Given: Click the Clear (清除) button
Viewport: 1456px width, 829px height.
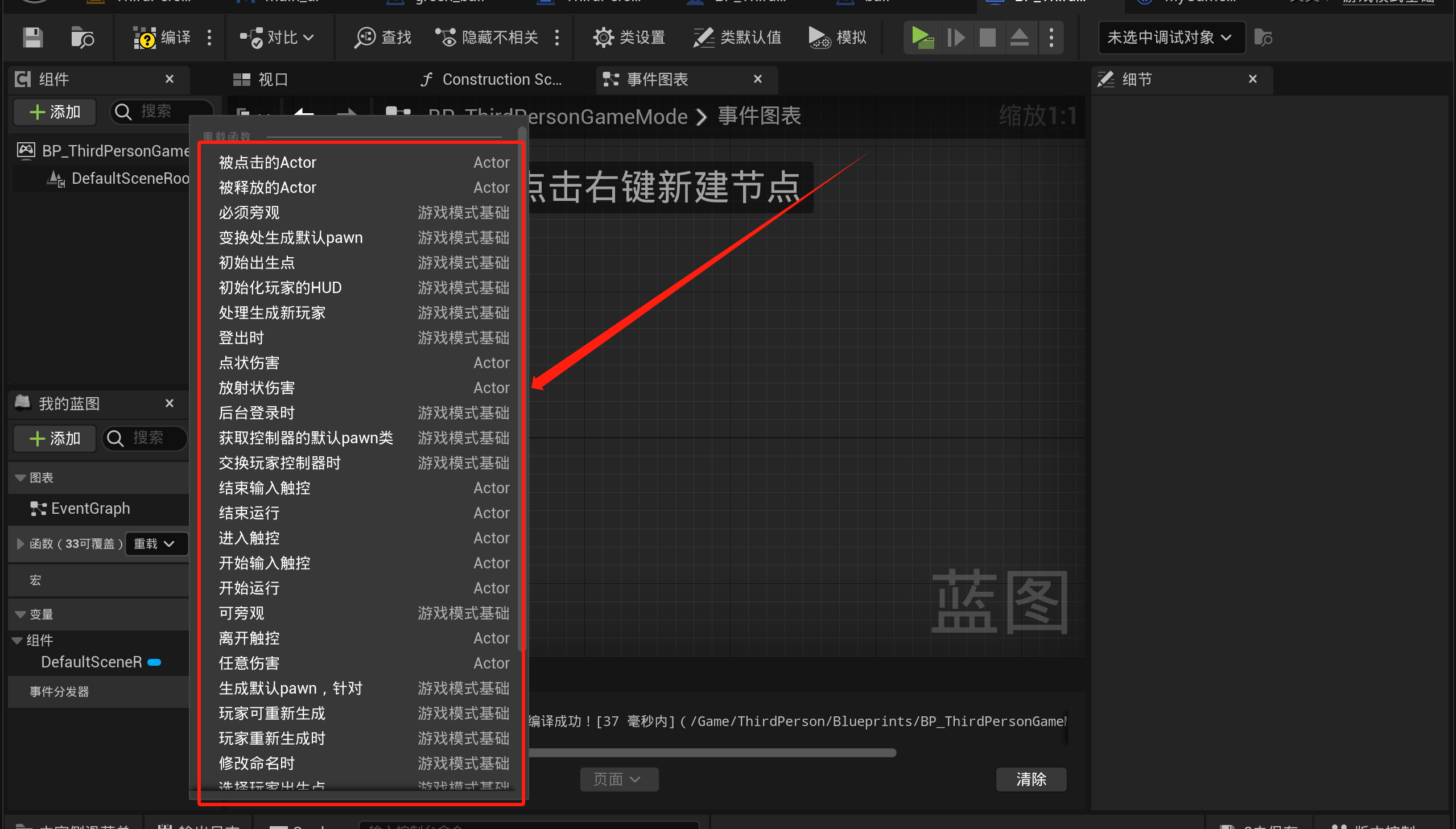Looking at the screenshot, I should pos(1030,779).
